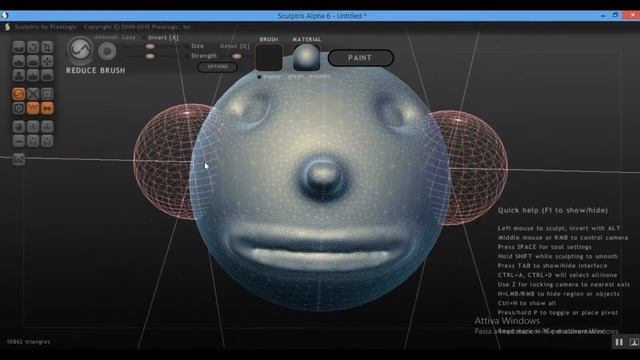The height and width of the screenshot is (360, 640).
Task: Open the Material sphere preview
Action: click(x=306, y=58)
